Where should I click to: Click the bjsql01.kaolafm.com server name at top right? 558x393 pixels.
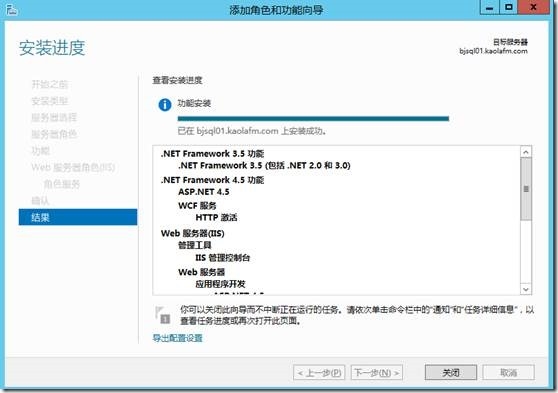point(494,51)
